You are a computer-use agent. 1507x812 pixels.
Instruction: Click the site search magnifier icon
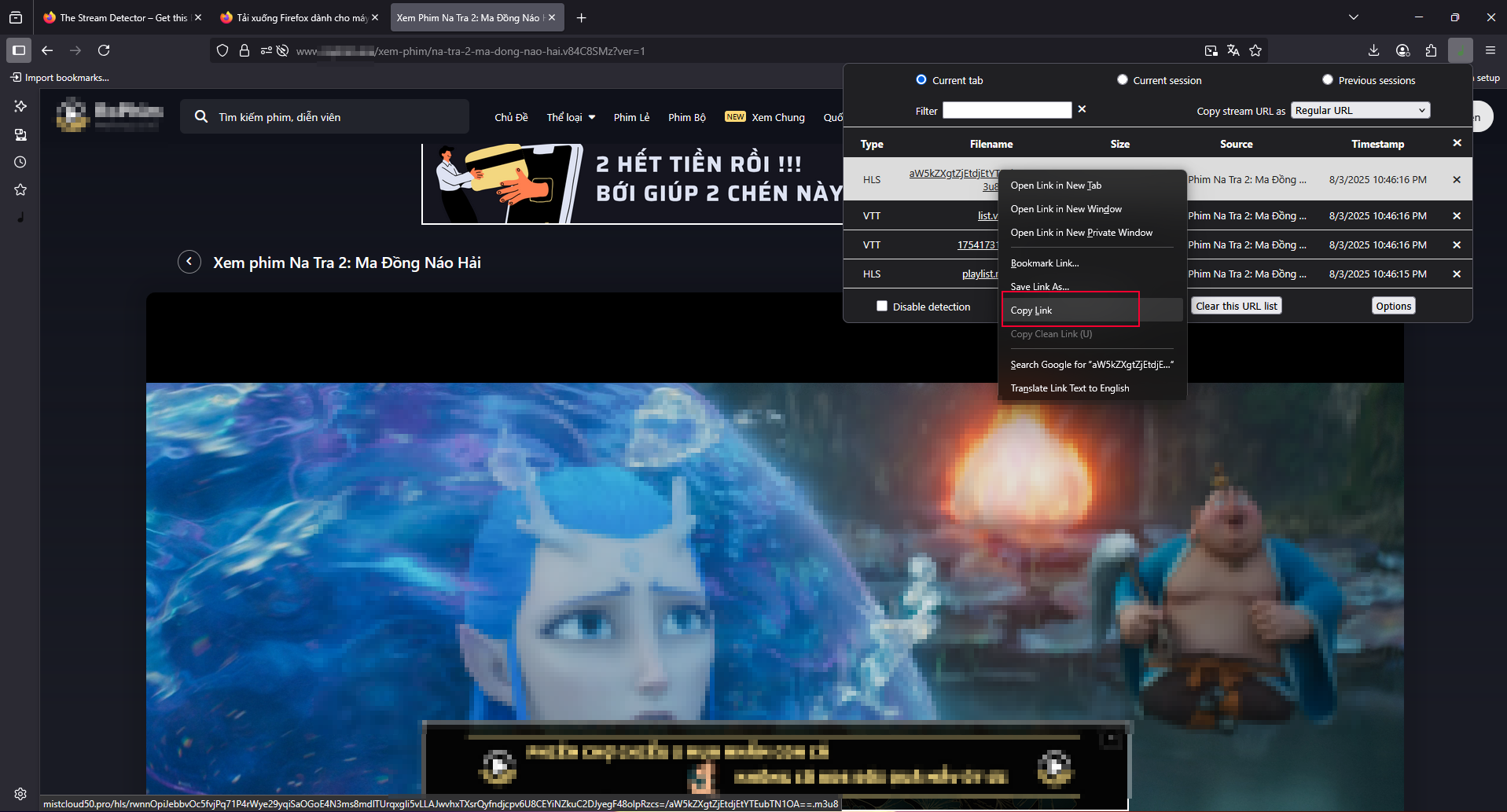click(x=201, y=116)
